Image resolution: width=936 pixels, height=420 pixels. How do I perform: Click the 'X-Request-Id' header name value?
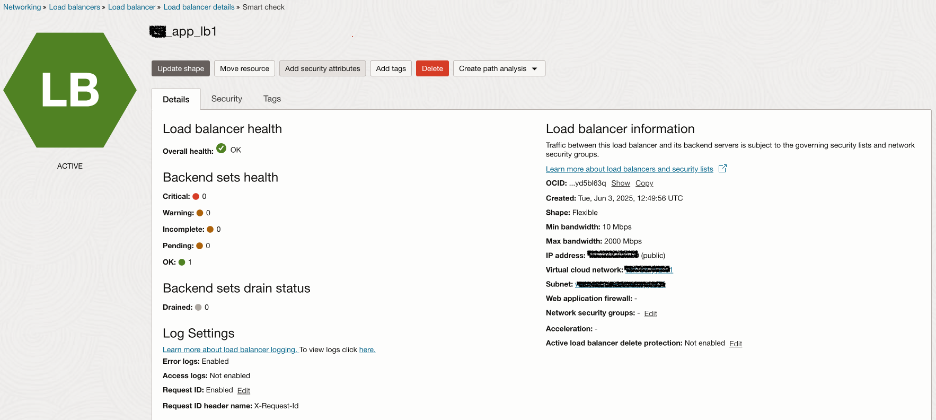pyautogui.click(x=276, y=406)
